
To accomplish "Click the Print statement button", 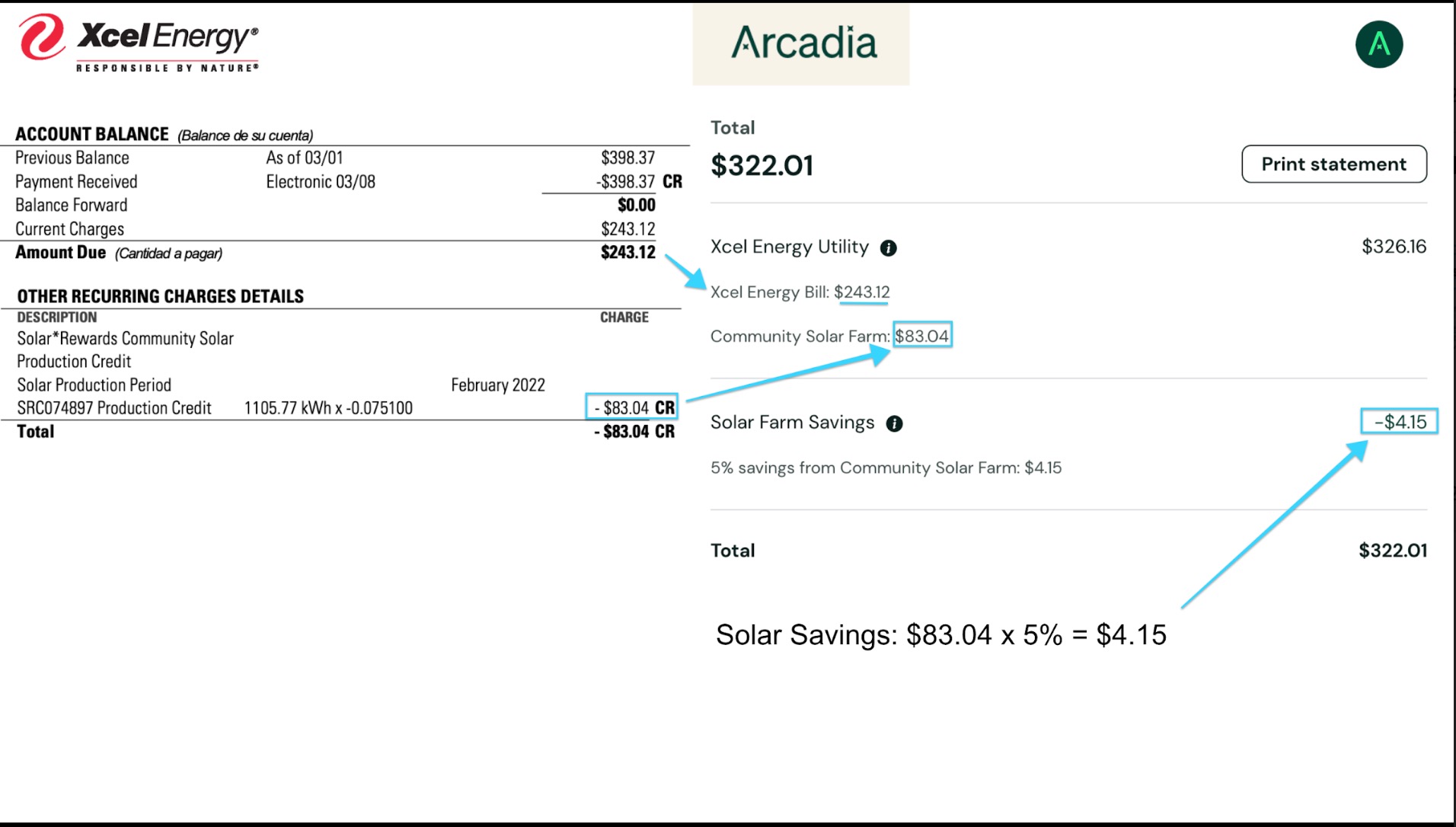I will click(x=1334, y=164).
